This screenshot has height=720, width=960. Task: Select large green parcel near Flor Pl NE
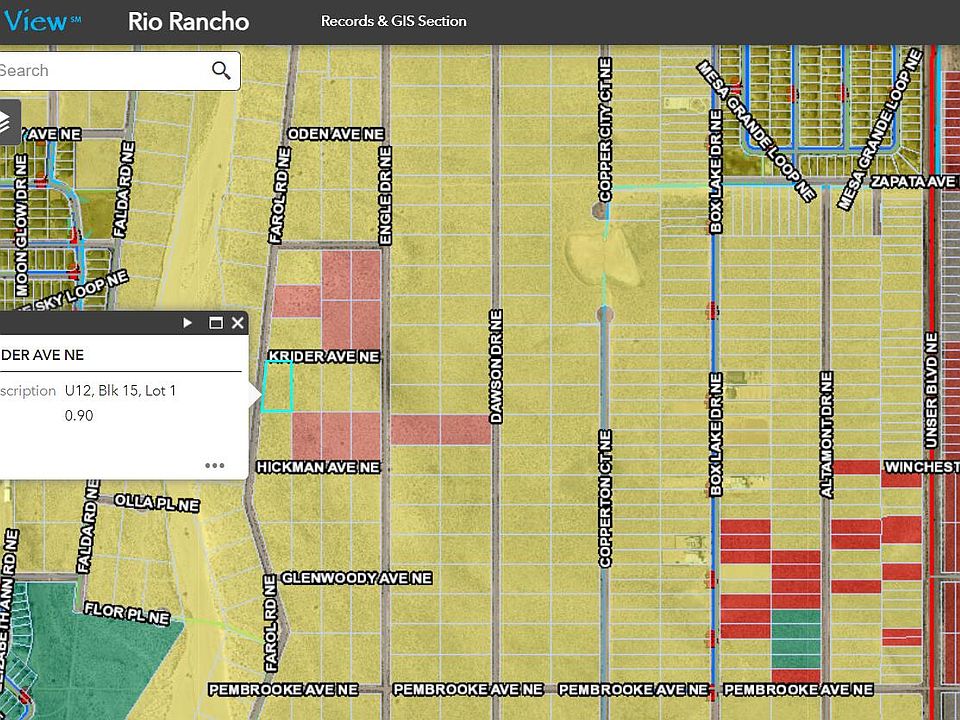coord(90,640)
